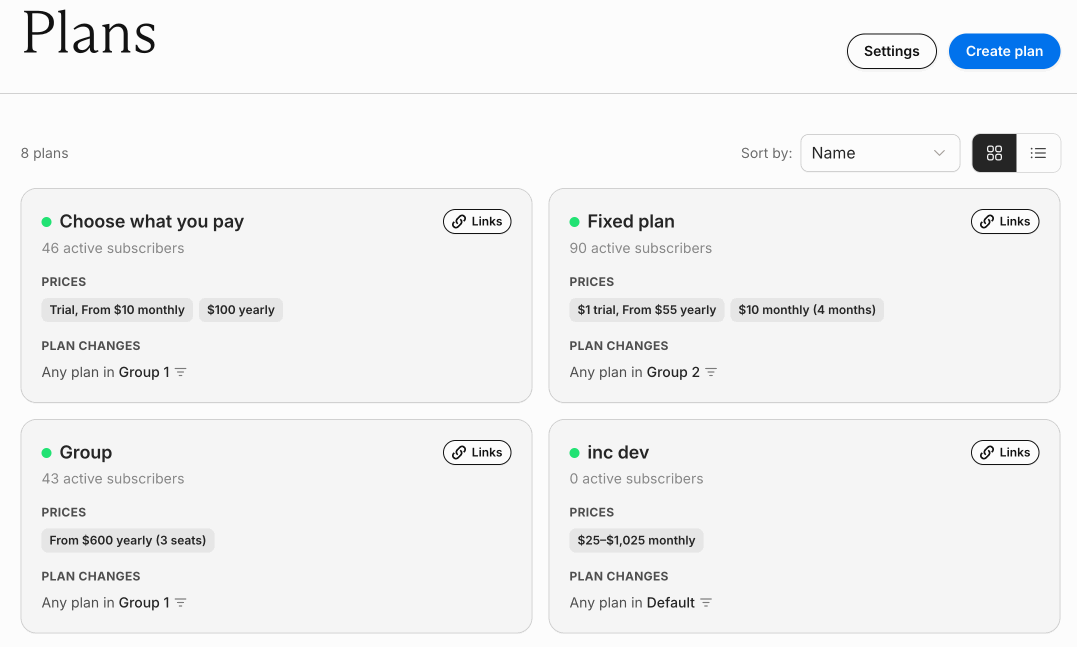Click the 43 active subscribers text
1077x647 pixels.
(113, 479)
